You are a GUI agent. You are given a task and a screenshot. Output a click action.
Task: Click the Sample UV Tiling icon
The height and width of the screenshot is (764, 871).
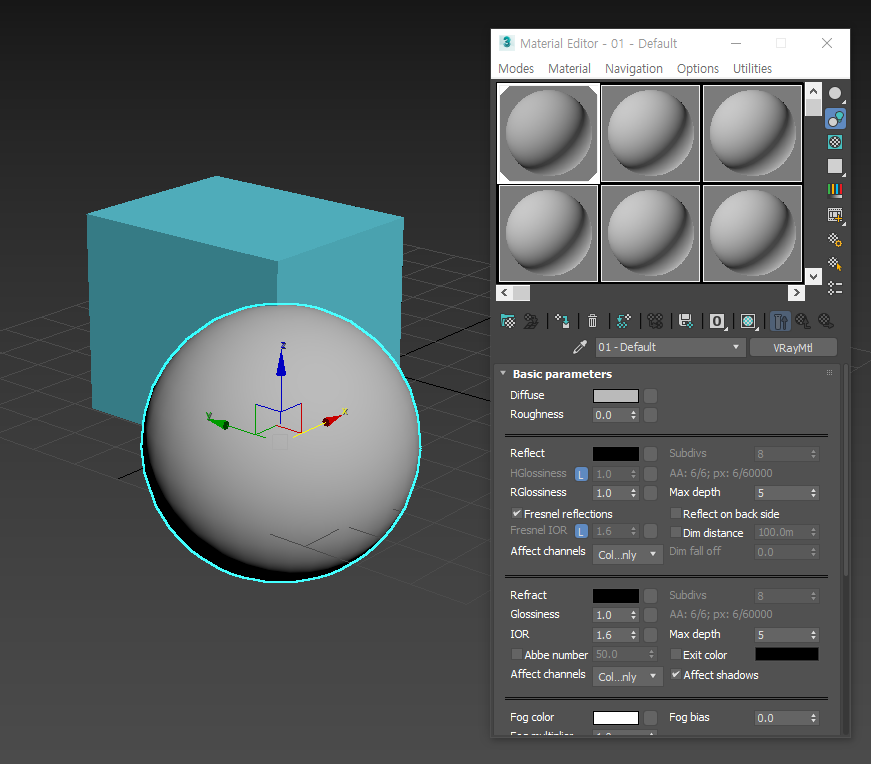835,166
